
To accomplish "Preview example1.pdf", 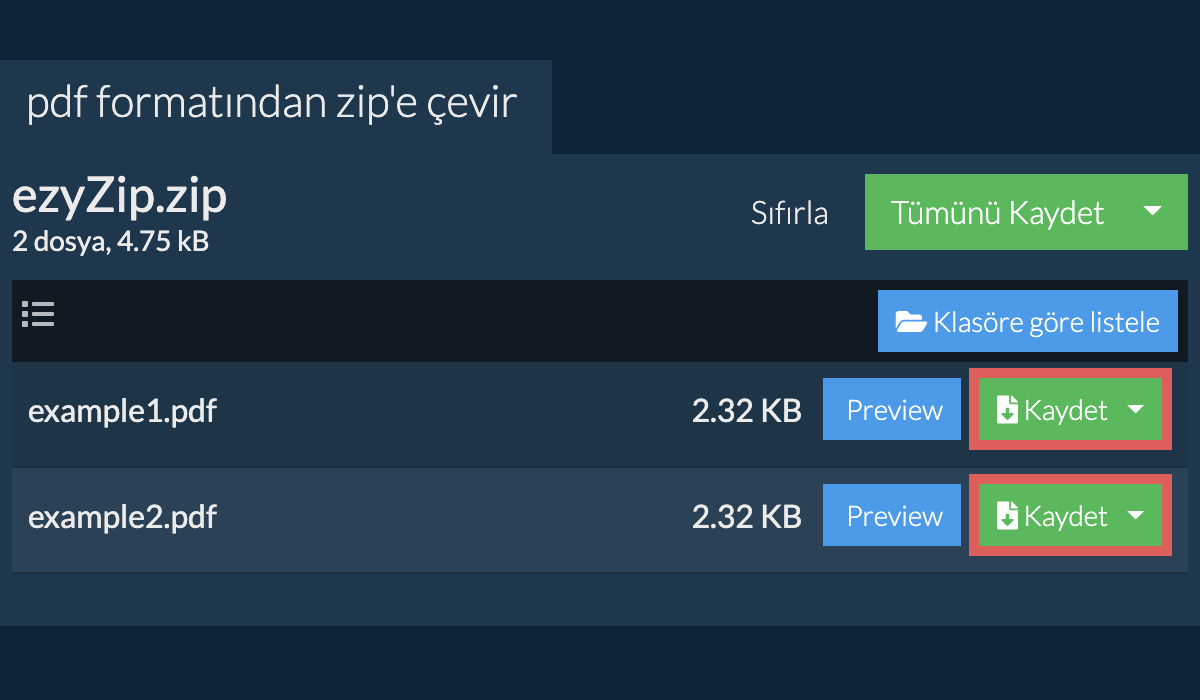I will 891,409.
